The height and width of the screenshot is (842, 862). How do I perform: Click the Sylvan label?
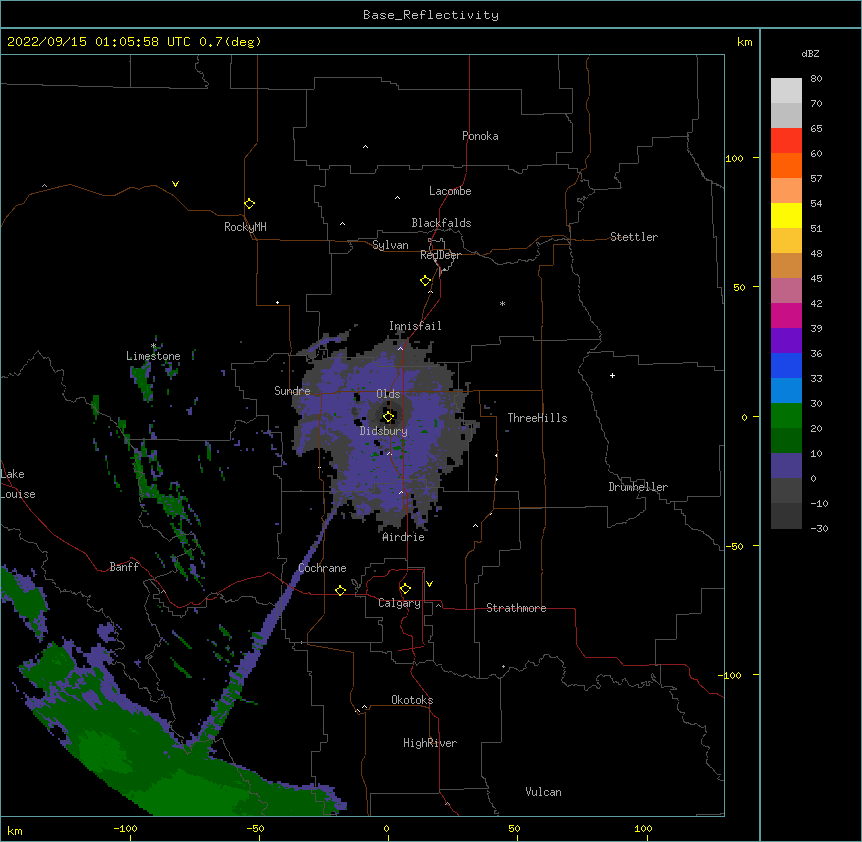[x=390, y=245]
